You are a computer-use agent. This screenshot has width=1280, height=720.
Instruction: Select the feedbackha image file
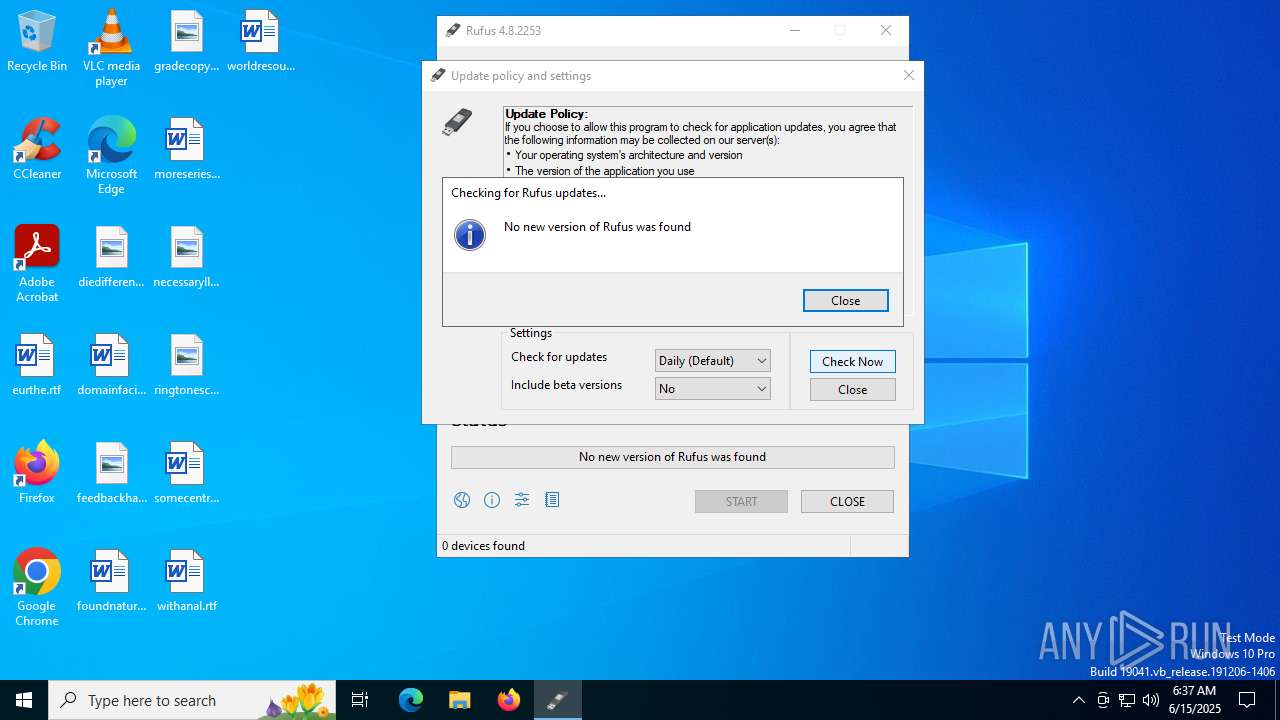tap(111, 473)
